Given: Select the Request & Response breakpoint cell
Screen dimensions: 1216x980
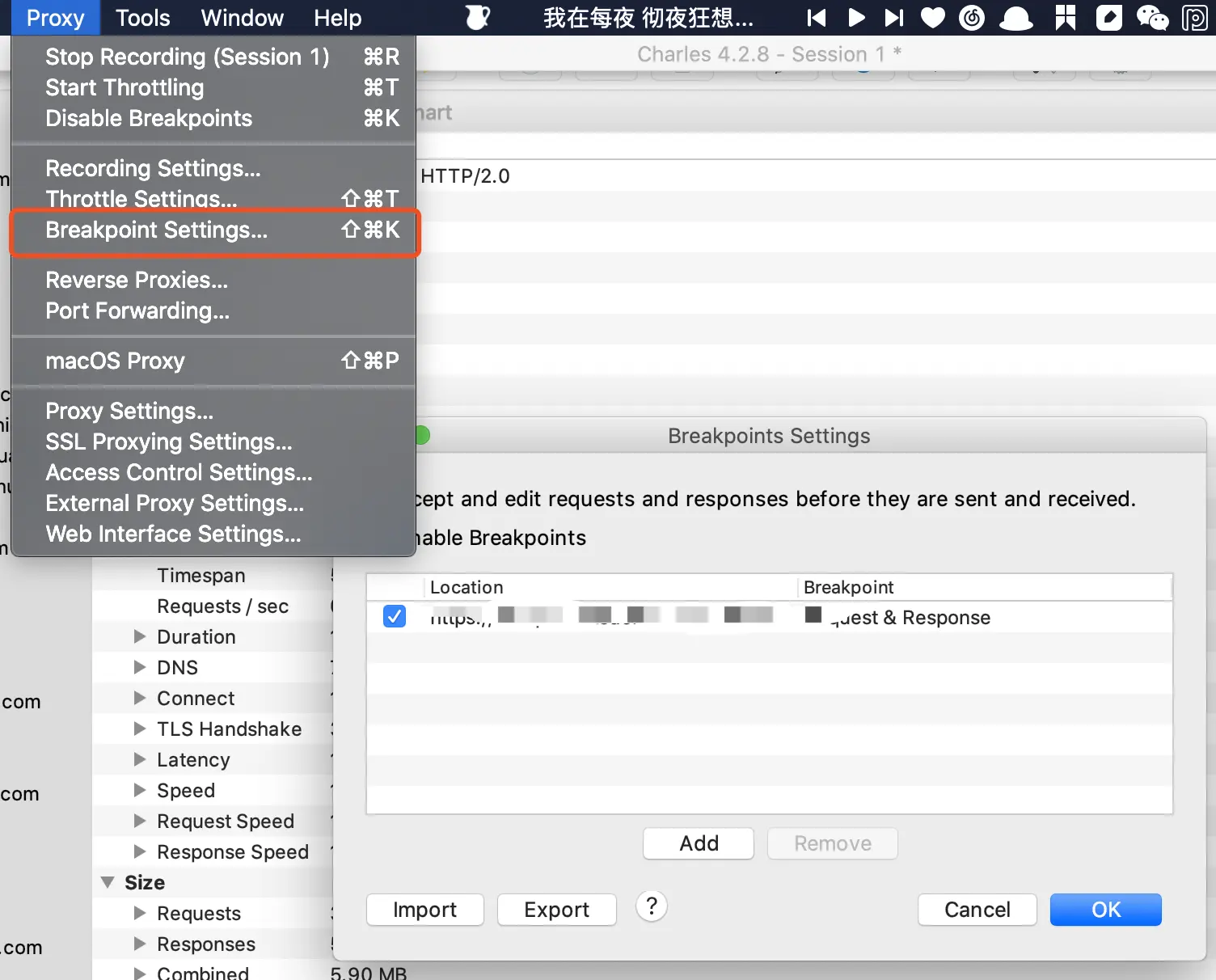Looking at the screenshot, I should tap(985, 617).
